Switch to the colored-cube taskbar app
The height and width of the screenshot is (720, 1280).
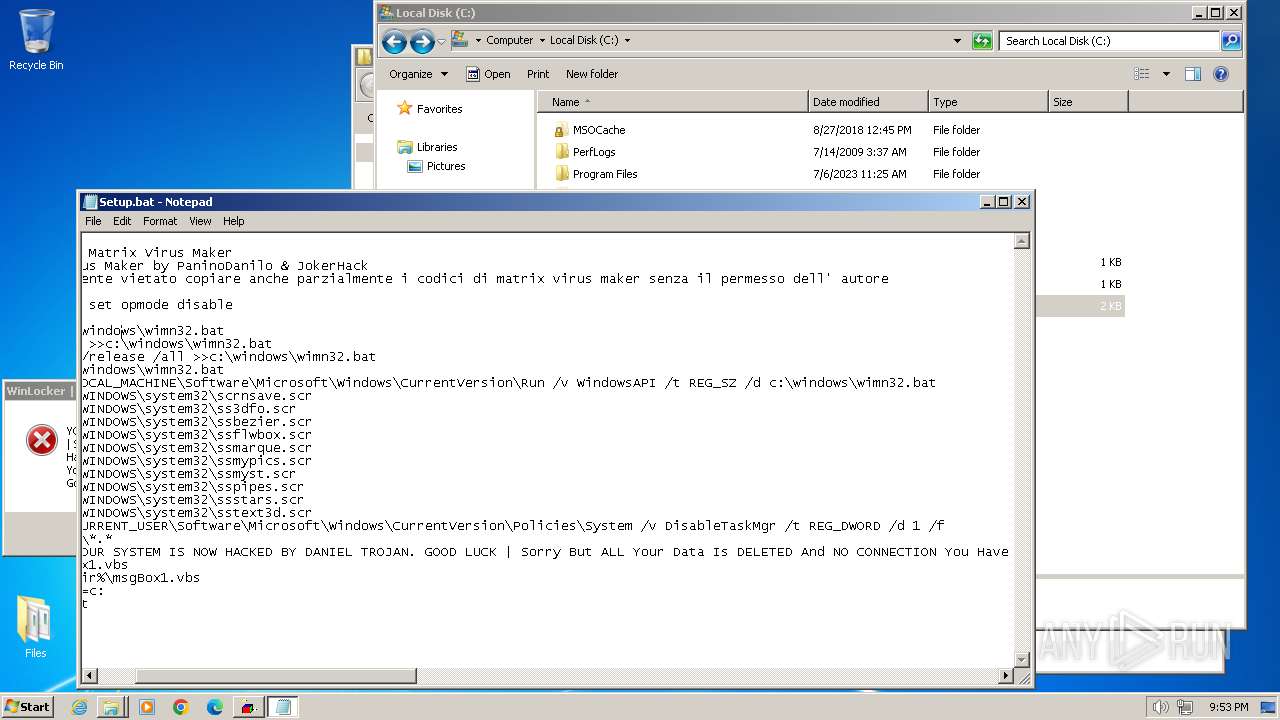(248, 707)
